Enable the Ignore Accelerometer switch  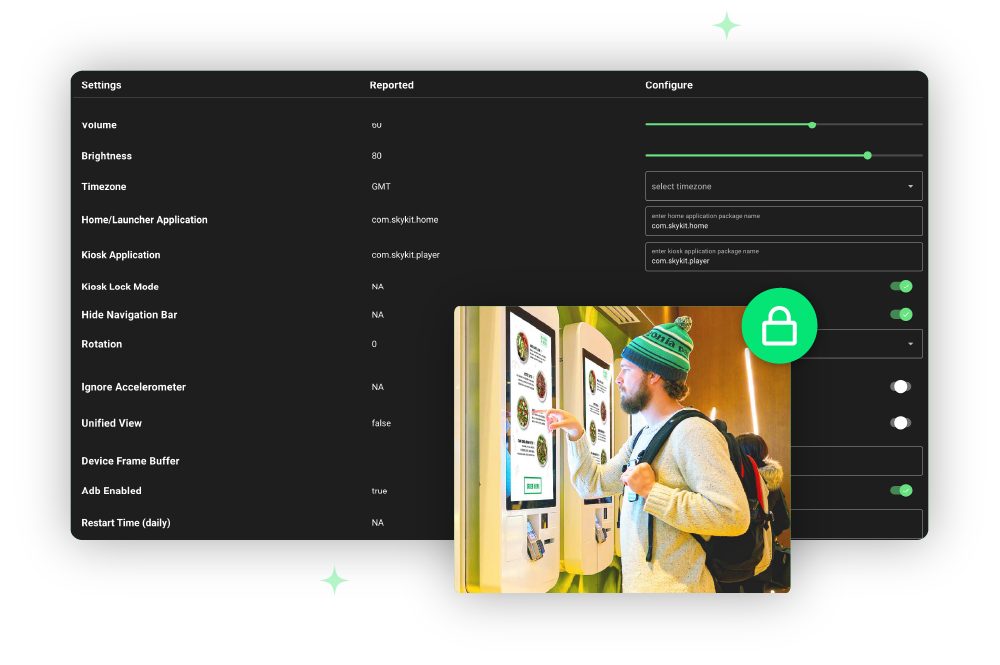(900, 386)
